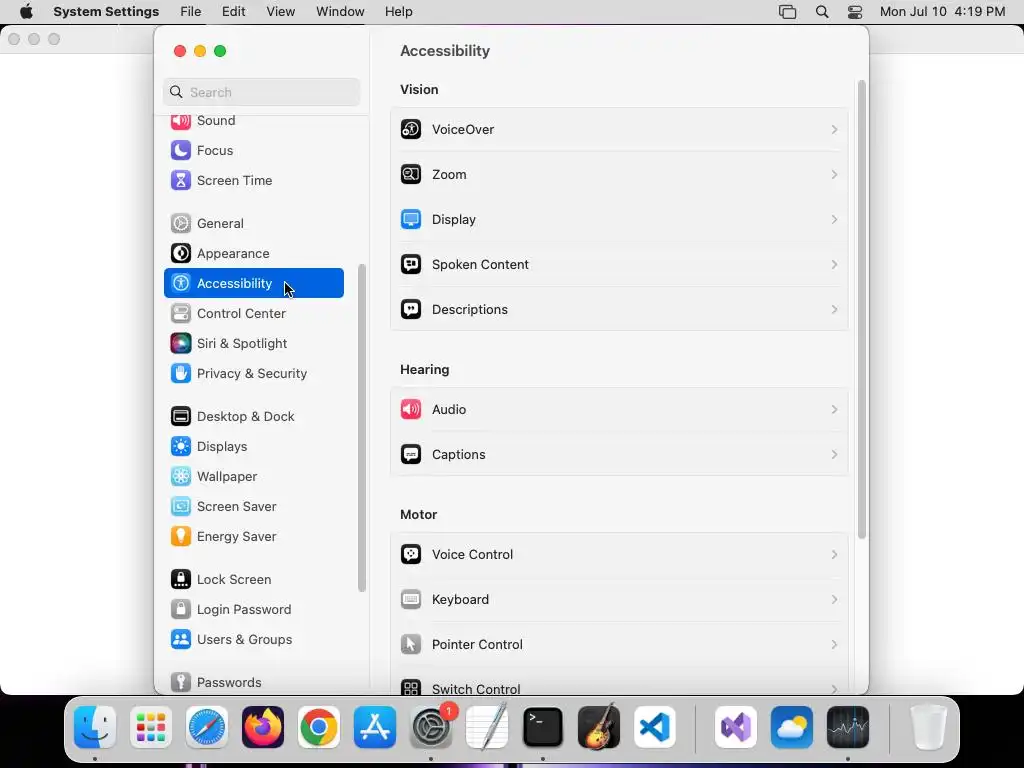
Task: Click the VoiceOver icon
Action: 411,129
